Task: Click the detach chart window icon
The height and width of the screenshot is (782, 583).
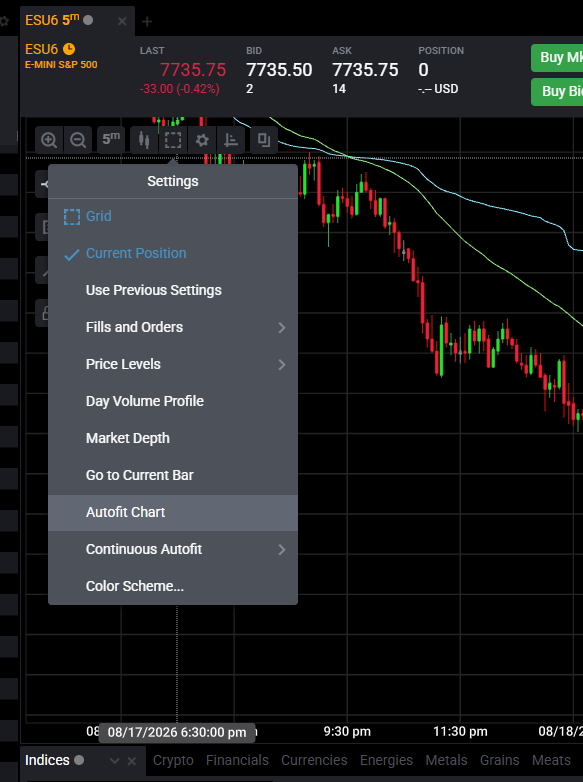Action: click(x=264, y=140)
